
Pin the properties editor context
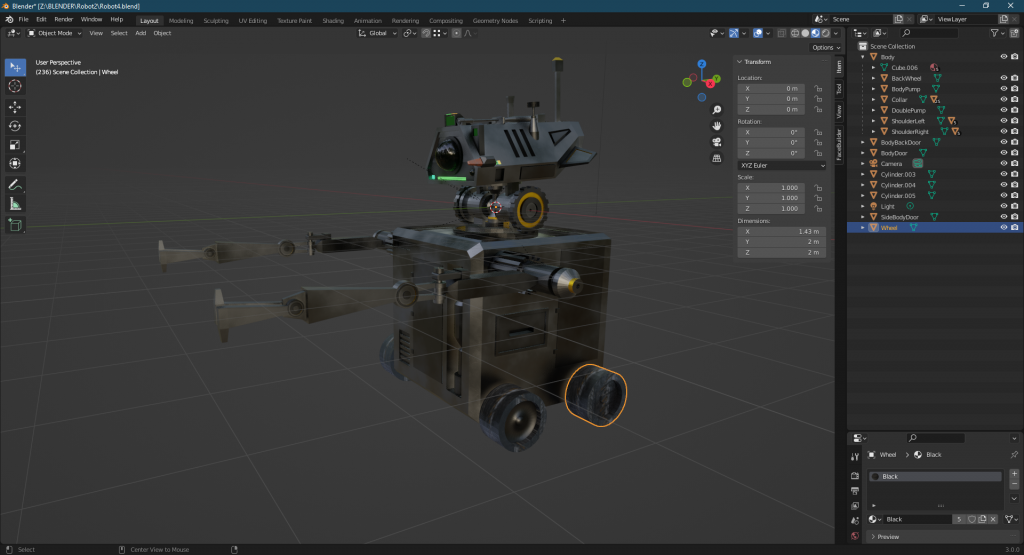[1014, 454]
